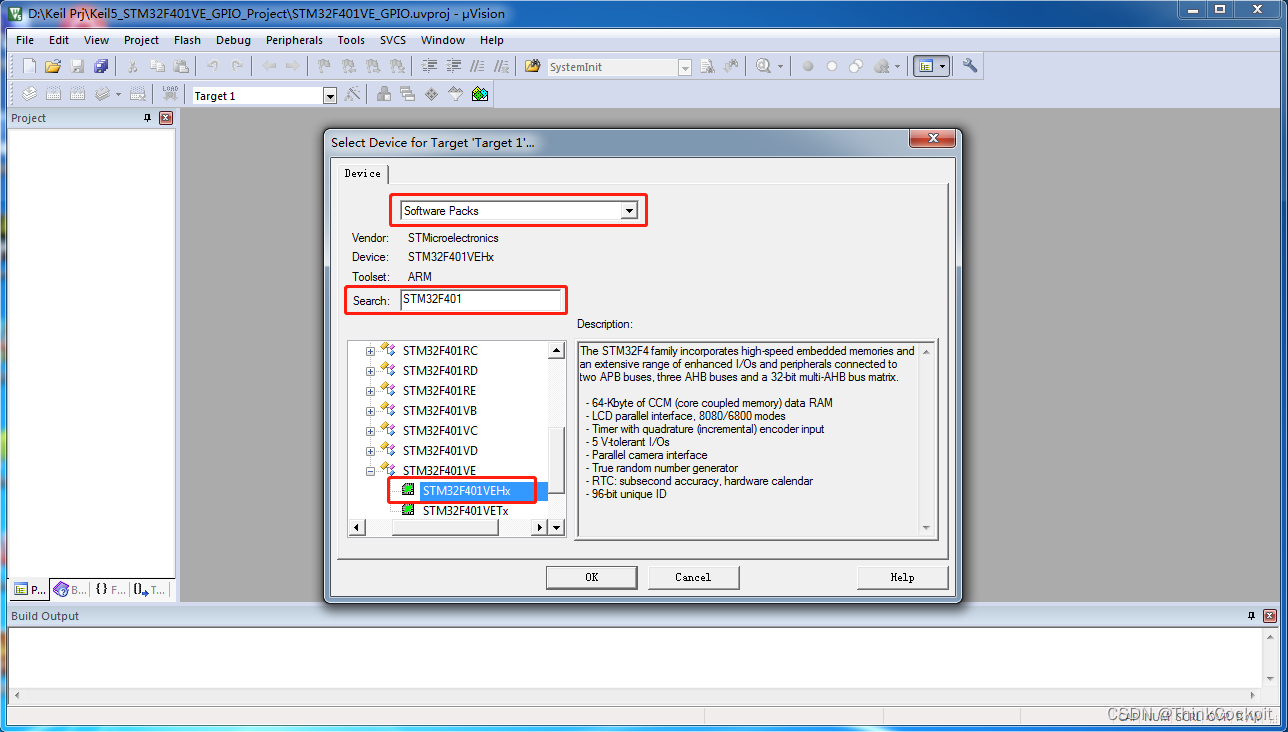The height and width of the screenshot is (732, 1288).
Task: Switch to the Books tab in Project panel
Action: point(70,590)
